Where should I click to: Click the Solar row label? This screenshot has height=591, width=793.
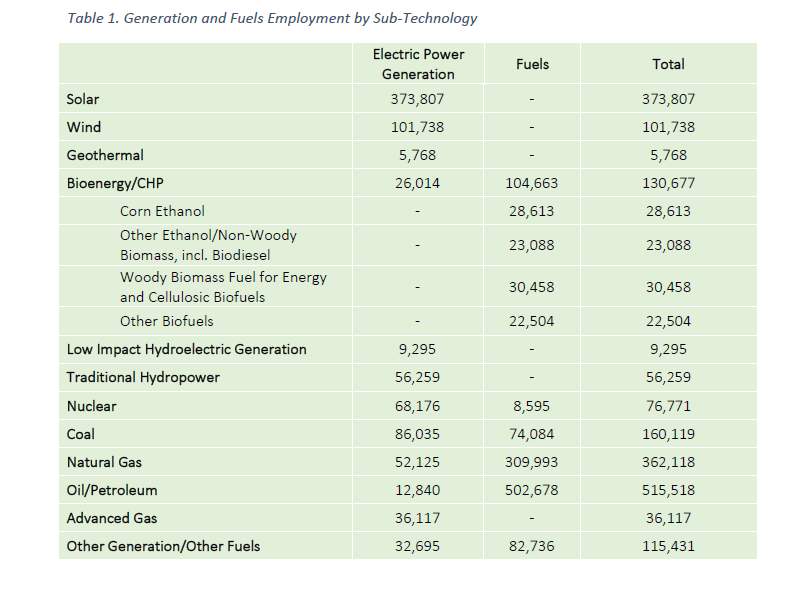83,99
